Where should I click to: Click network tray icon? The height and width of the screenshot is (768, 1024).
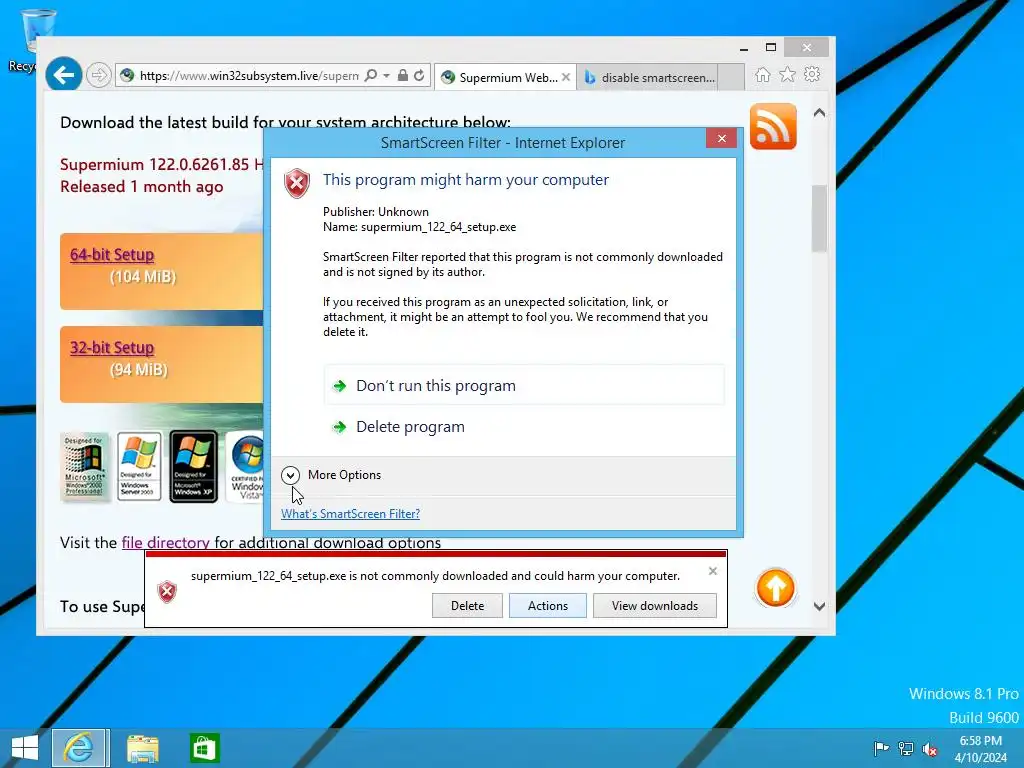tap(906, 748)
